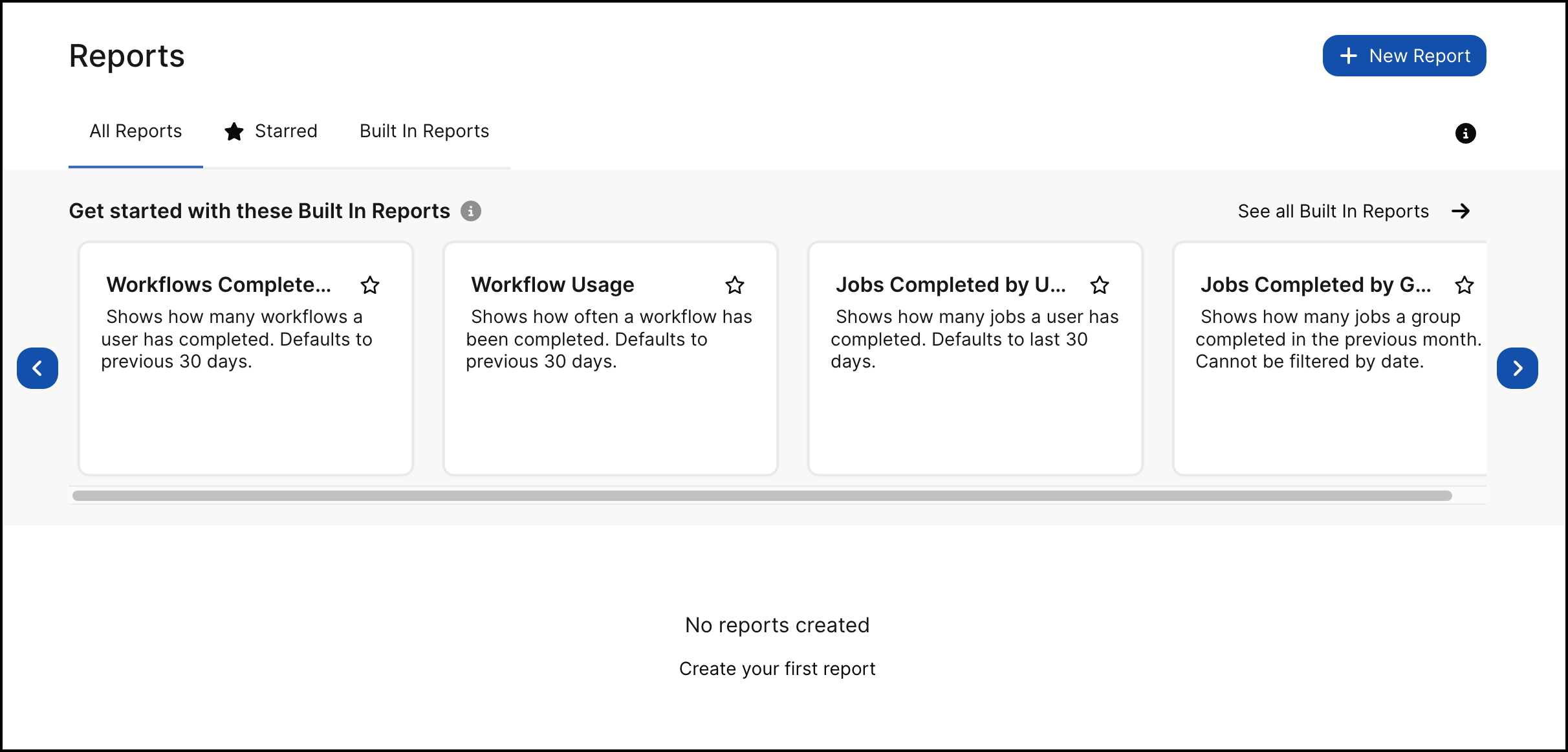Click the 'No reports created' message
Image resolution: width=1568 pixels, height=752 pixels.
(777, 625)
